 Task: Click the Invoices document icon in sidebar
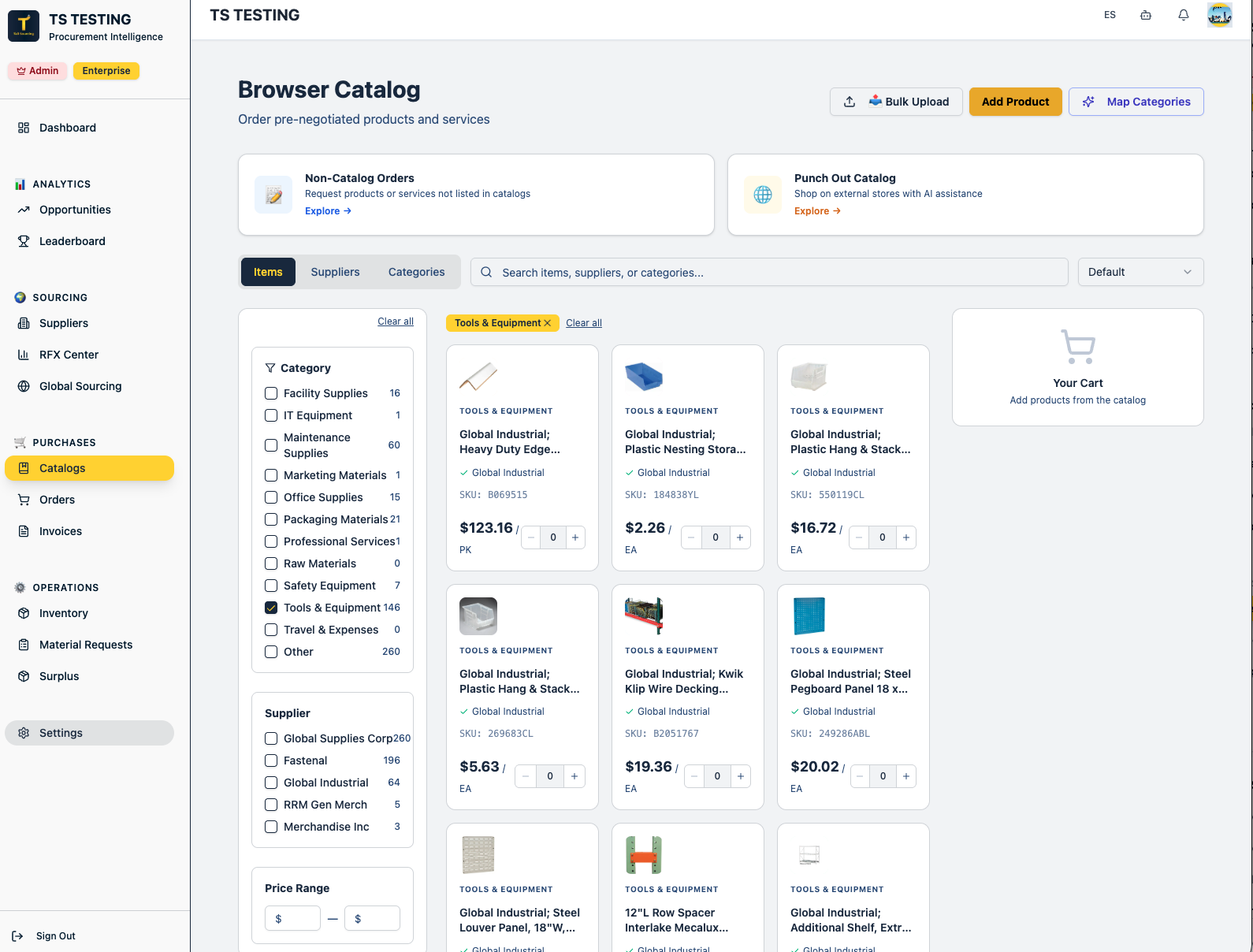(x=24, y=531)
